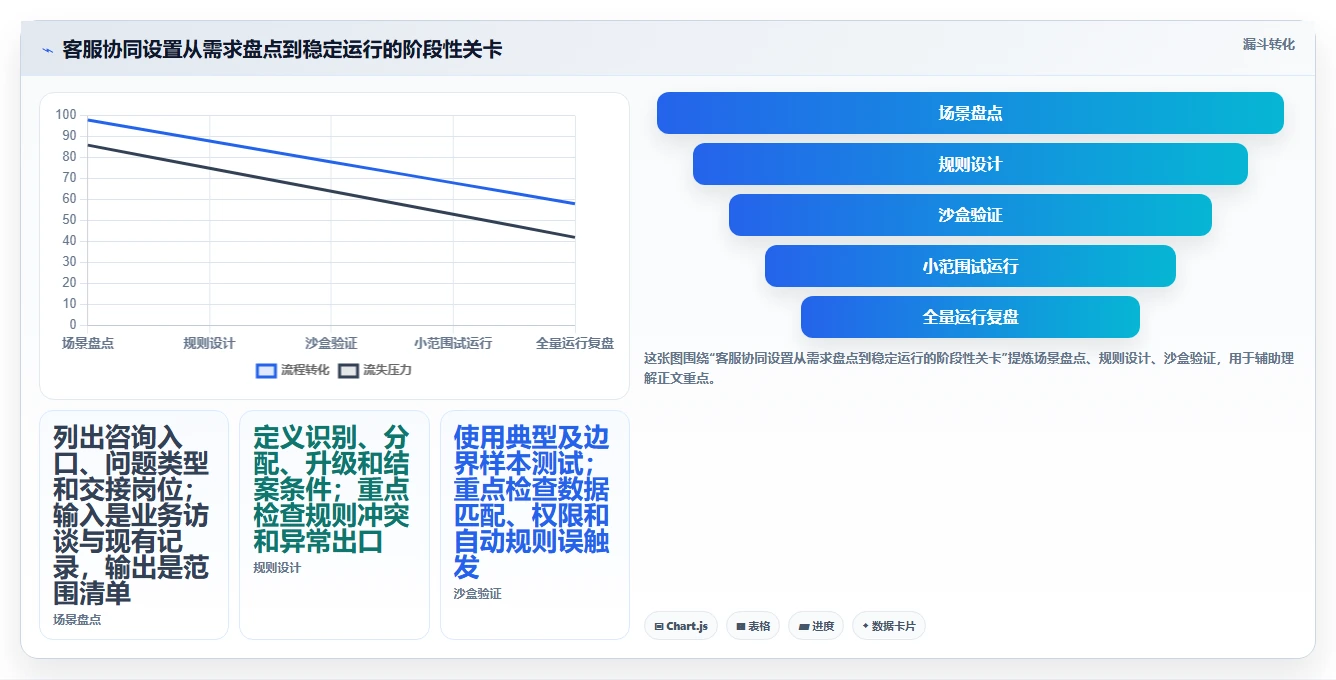Image resolution: width=1336 pixels, height=680 pixels.
Task: Click the 进度 tag chip
Action: [x=816, y=626]
